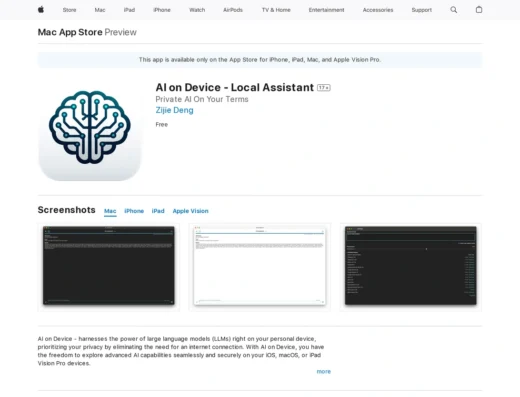Open the Mac menu item

click(100, 10)
